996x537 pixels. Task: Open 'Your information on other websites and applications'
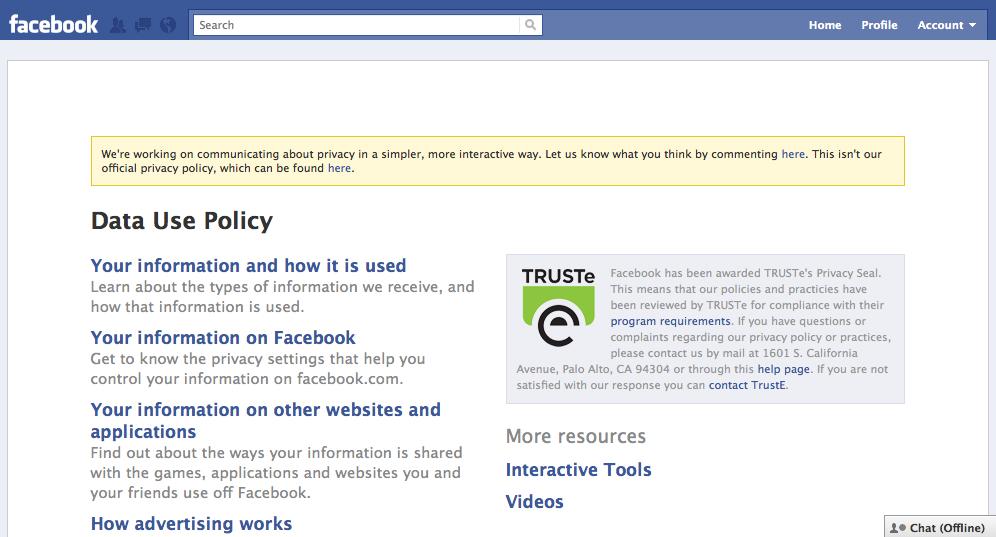(x=266, y=420)
